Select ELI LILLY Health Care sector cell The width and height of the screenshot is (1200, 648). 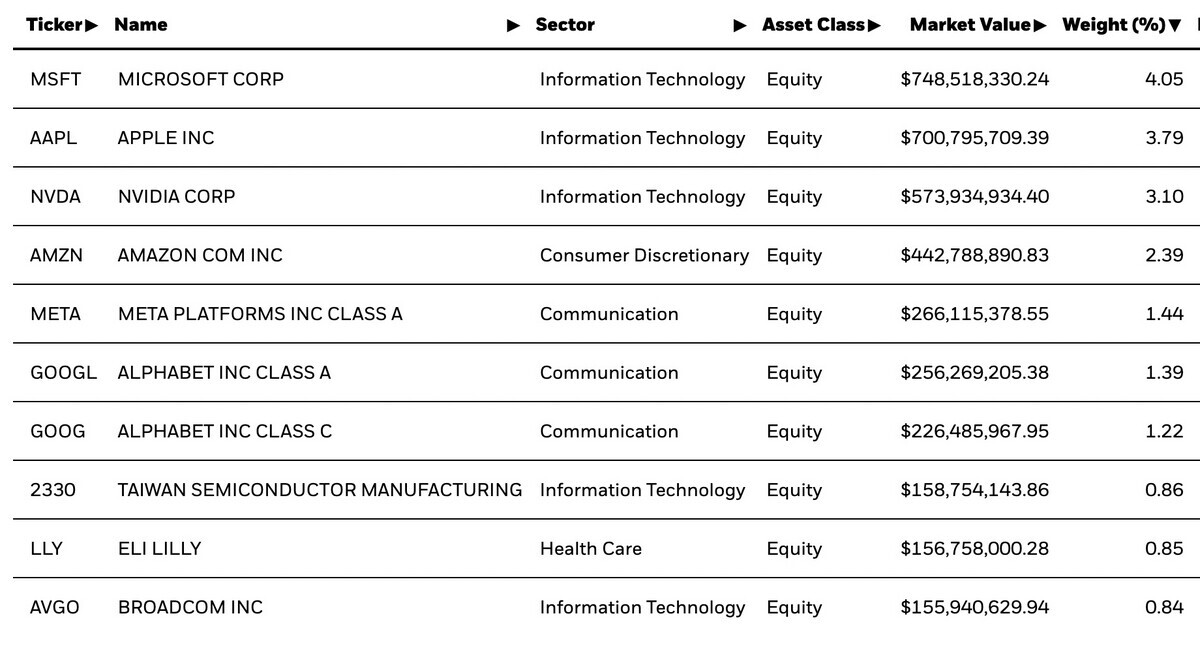pyautogui.click(x=591, y=549)
